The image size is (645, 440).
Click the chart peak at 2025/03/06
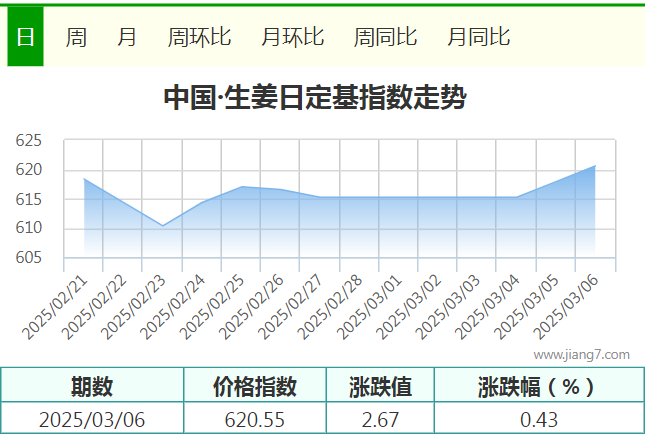pyautogui.click(x=596, y=166)
